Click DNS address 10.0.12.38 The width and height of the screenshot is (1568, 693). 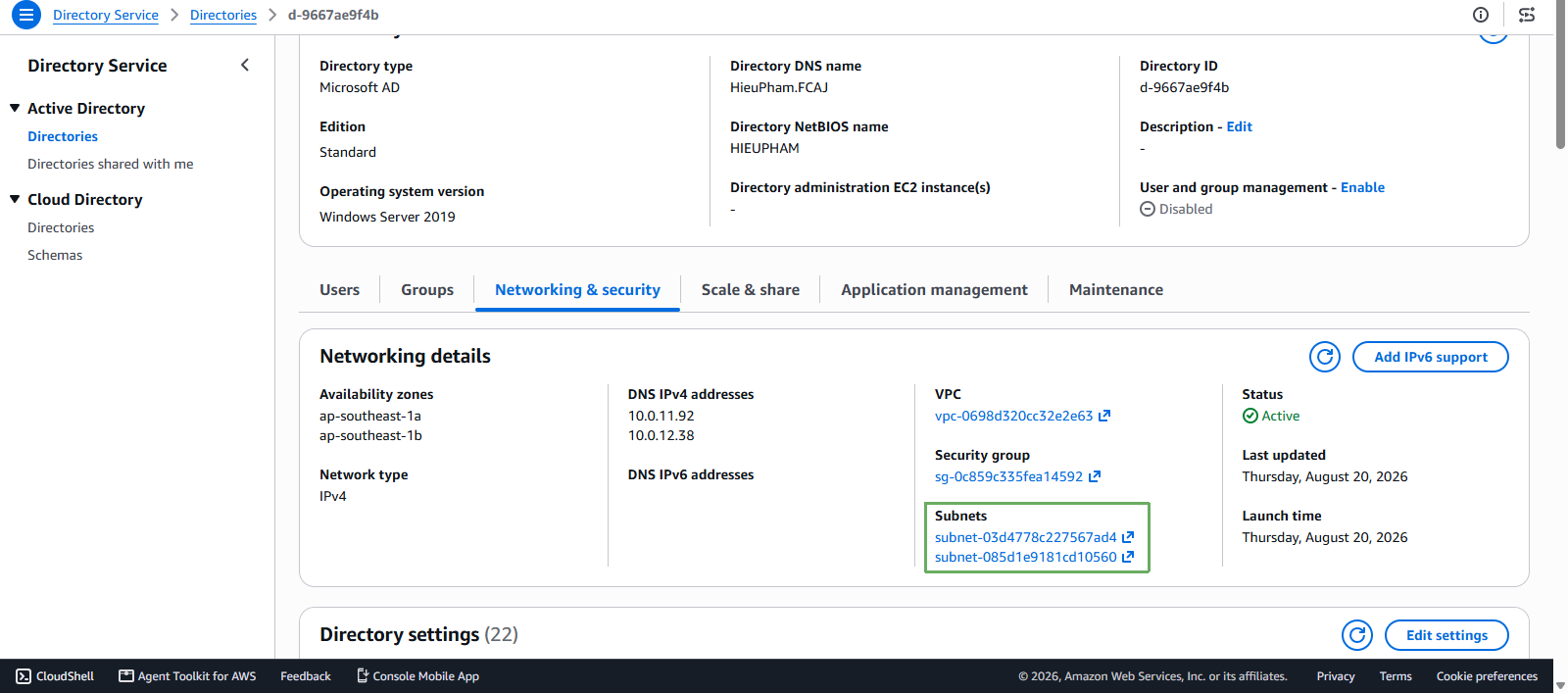click(x=661, y=435)
